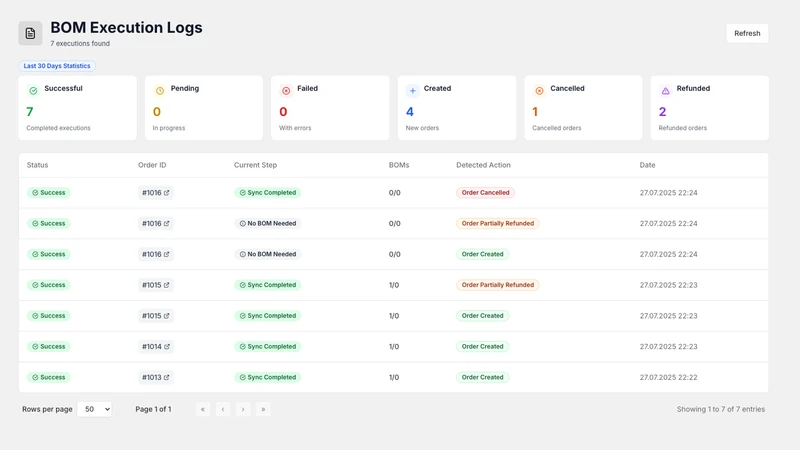Go to previous page arrow
Image resolution: width=800 pixels, height=450 pixels.
pos(223,409)
